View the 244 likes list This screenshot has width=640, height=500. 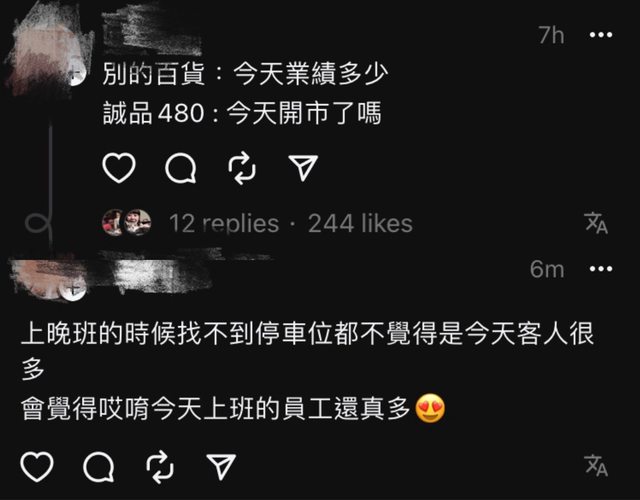(360, 224)
